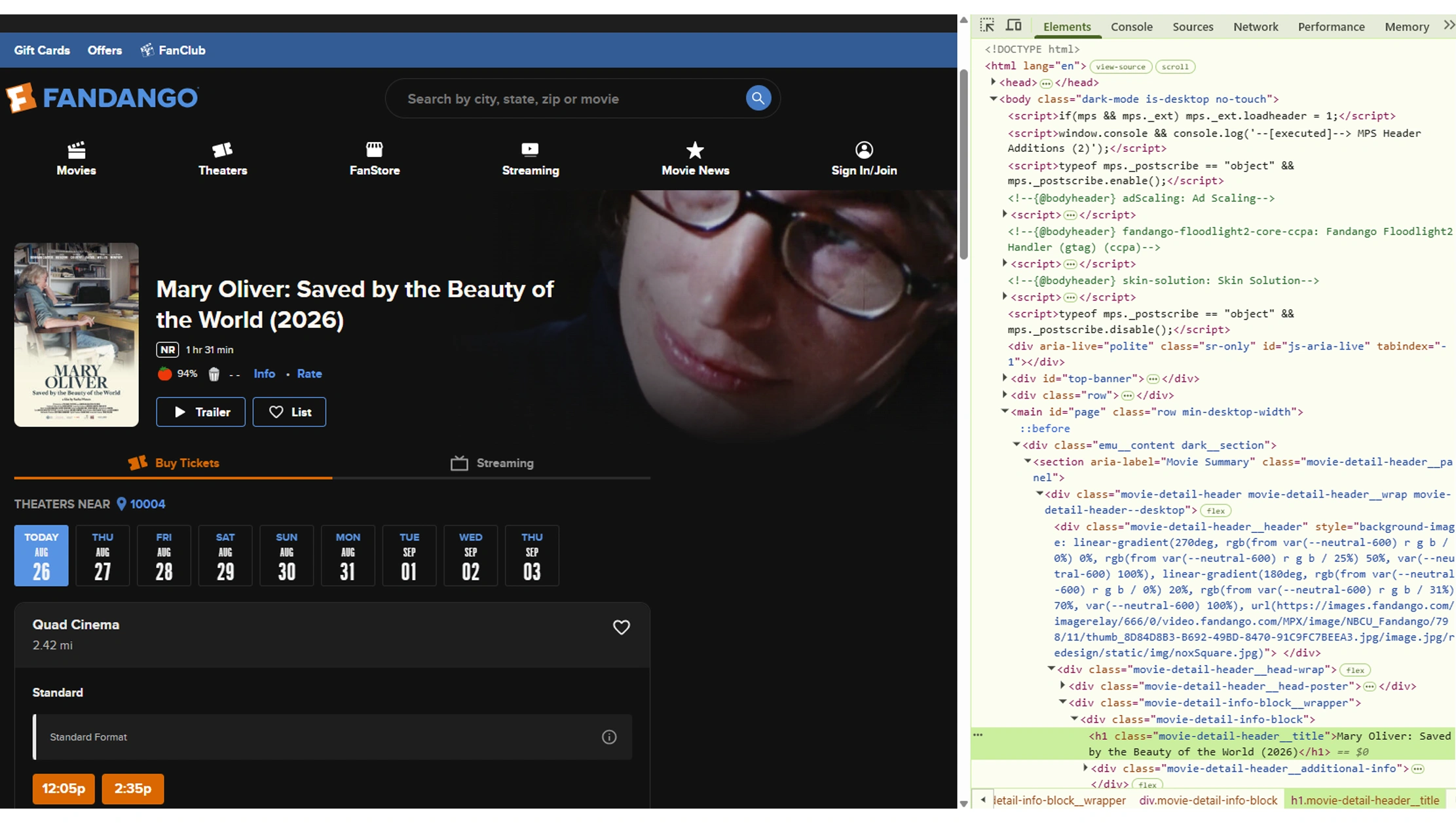Click the Sign In/Join profile icon
The image size is (1456, 823).
coord(864,150)
